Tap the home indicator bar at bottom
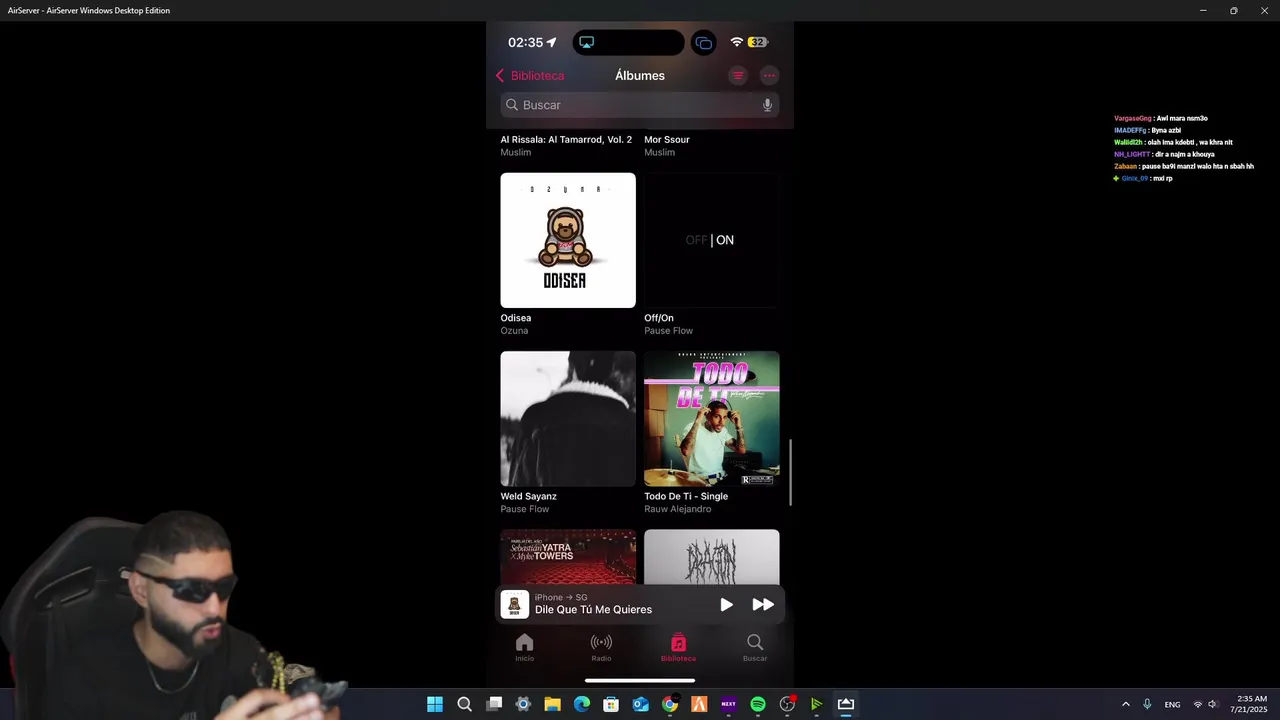The height and width of the screenshot is (720, 1280). click(x=640, y=681)
